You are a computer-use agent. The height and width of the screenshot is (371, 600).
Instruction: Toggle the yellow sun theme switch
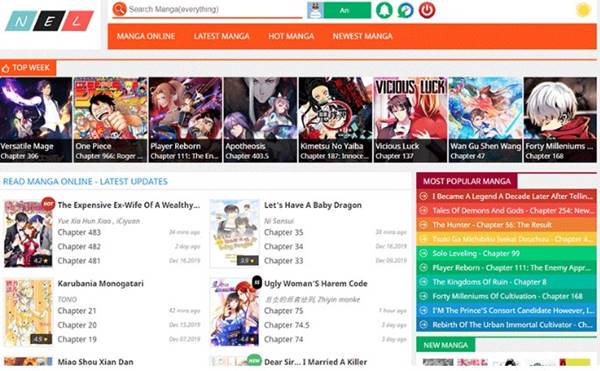click(583, 10)
